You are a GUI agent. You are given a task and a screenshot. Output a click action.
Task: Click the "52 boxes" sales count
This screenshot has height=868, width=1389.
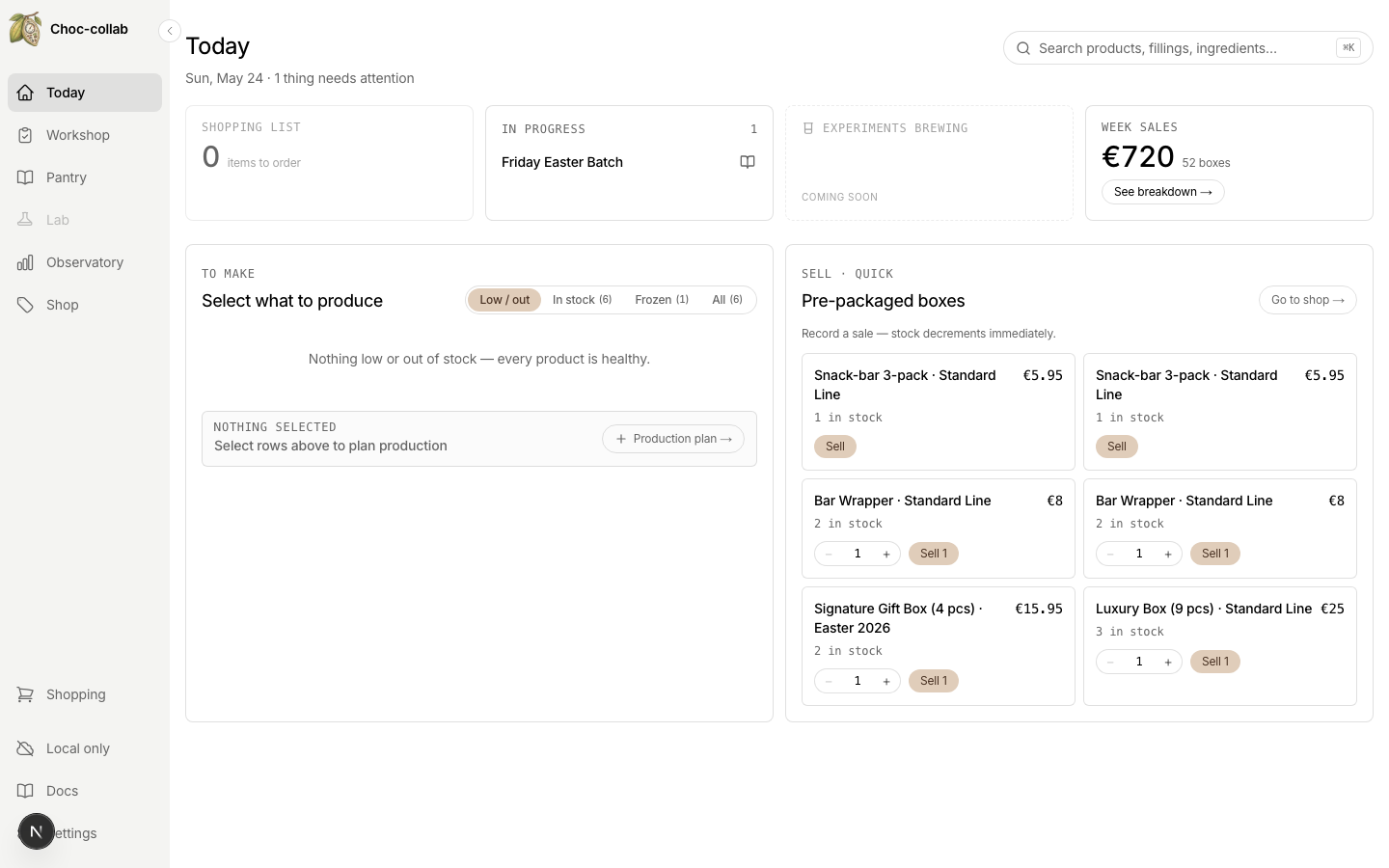[1206, 163]
